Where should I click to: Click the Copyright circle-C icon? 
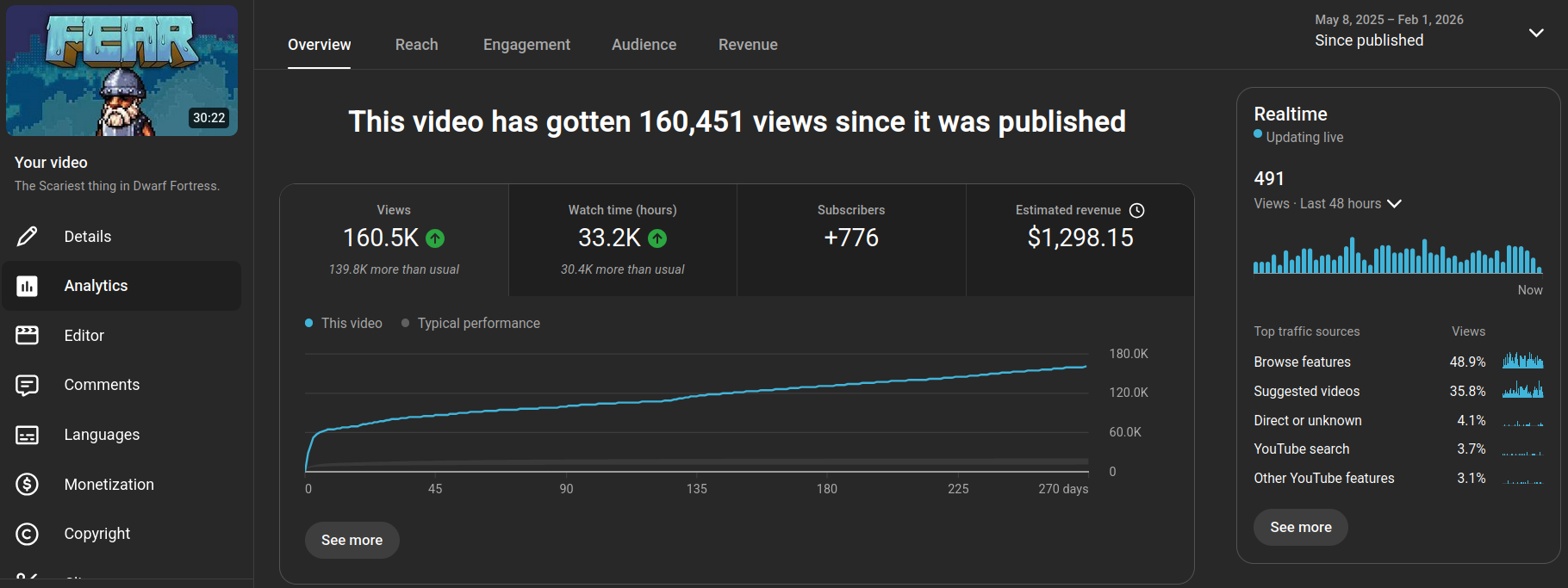pyautogui.click(x=28, y=534)
